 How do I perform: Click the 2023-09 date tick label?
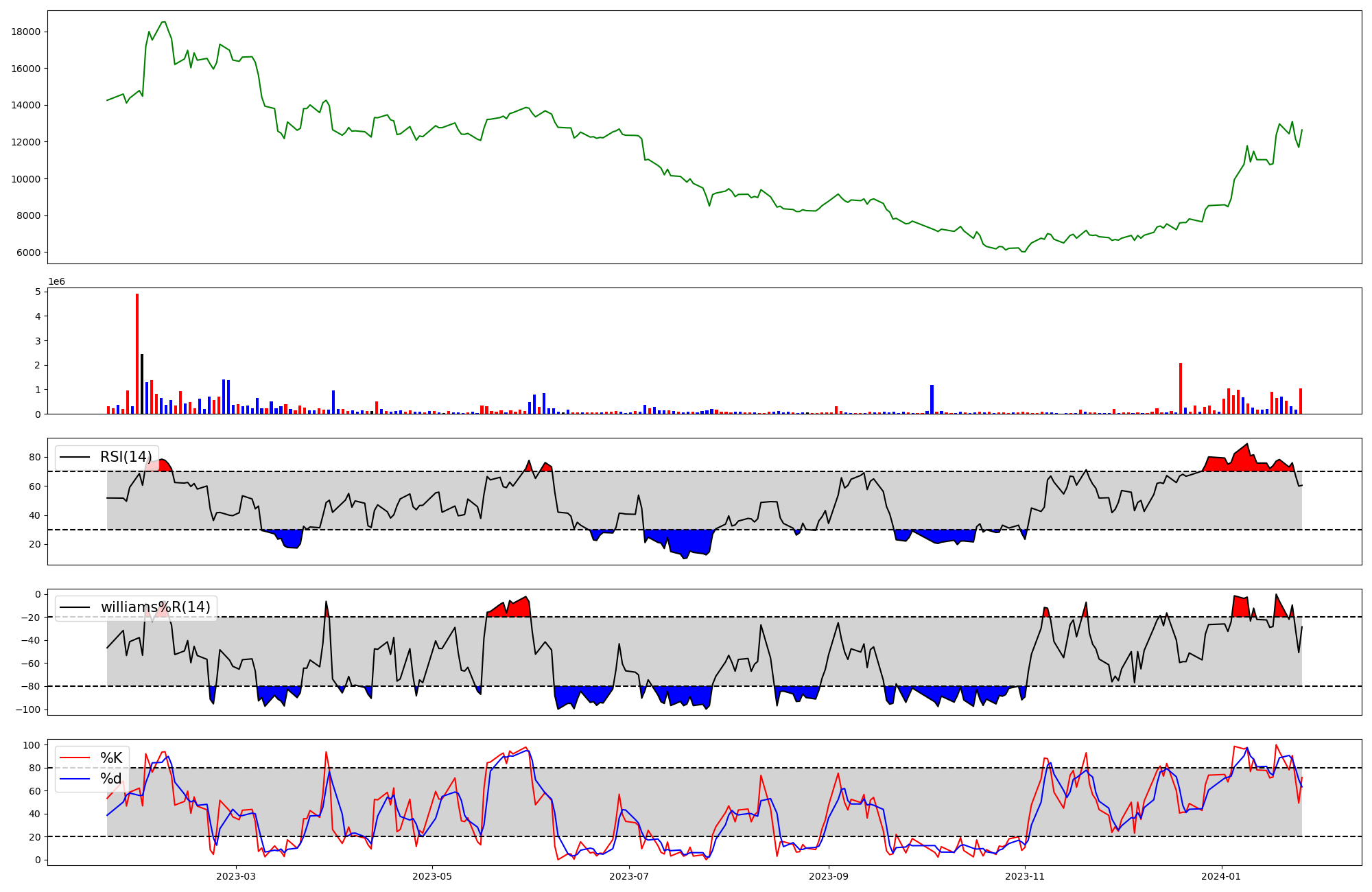(x=829, y=876)
